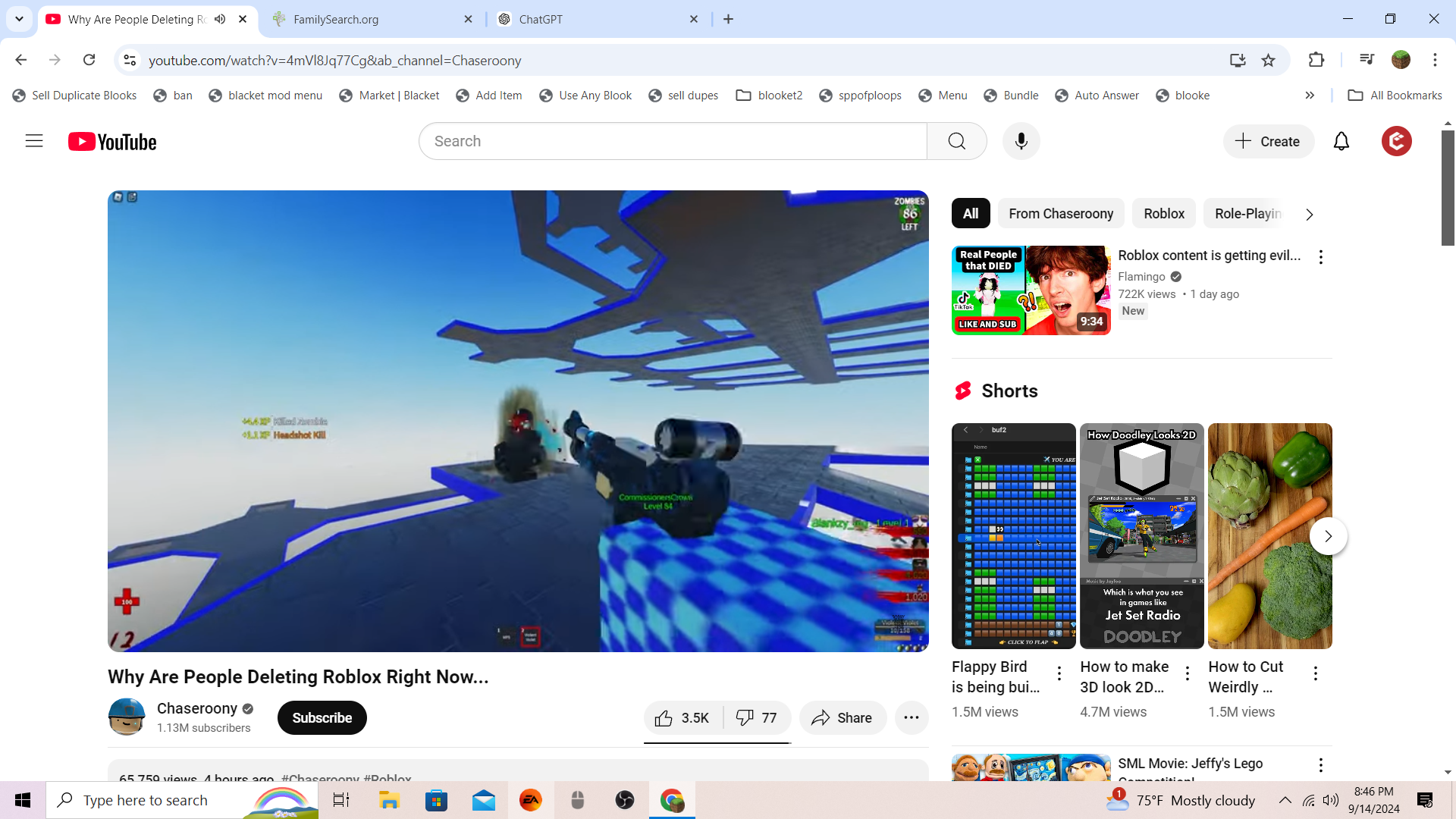Image resolution: width=1456 pixels, height=819 pixels.
Task: Open File Explorer from the taskbar
Action: (x=389, y=800)
